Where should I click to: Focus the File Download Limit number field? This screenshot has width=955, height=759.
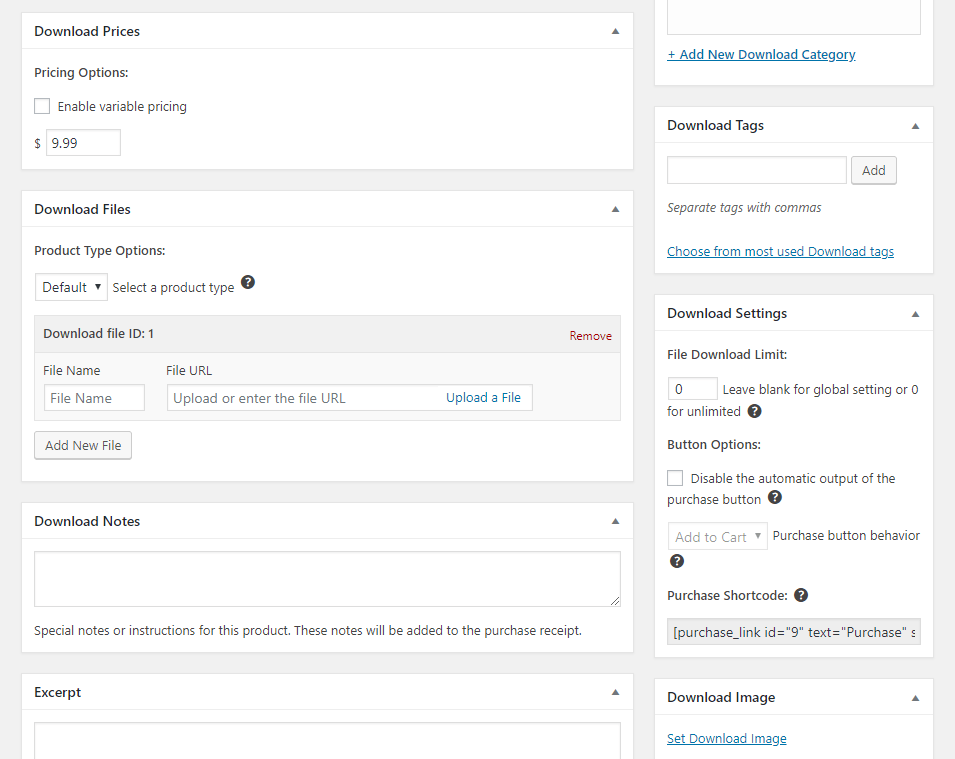point(692,389)
